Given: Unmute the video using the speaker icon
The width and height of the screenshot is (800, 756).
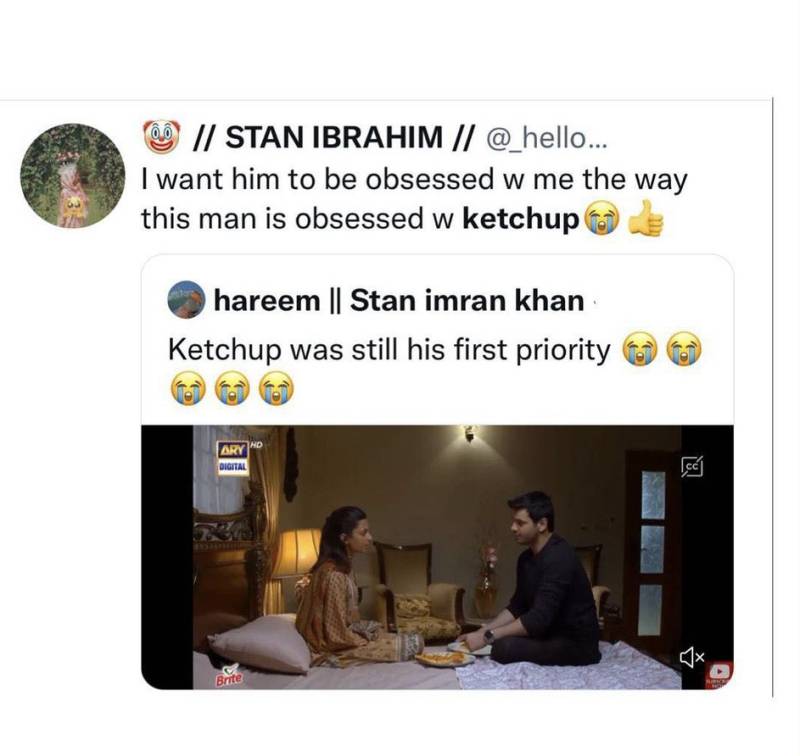Looking at the screenshot, I should tap(692, 656).
